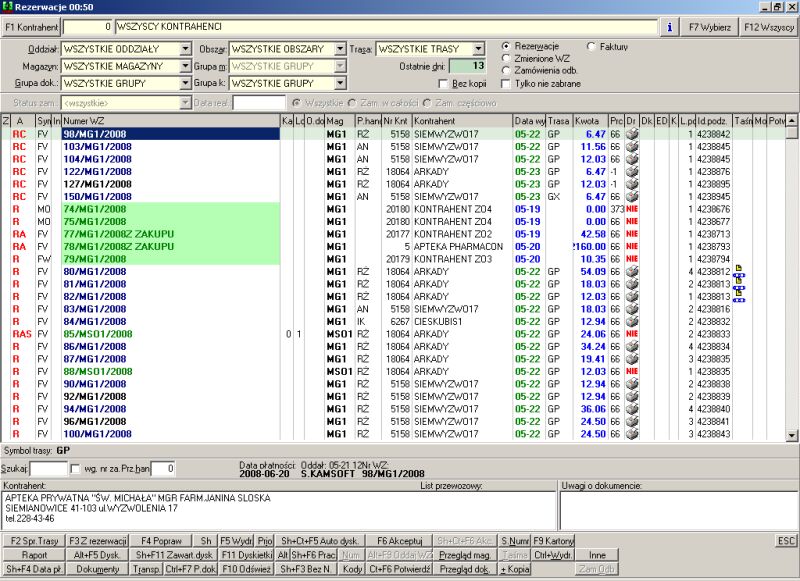Click printer icon in row 84/MG1/2008
Image resolution: width=800 pixels, height=581 pixels.
(x=632, y=322)
